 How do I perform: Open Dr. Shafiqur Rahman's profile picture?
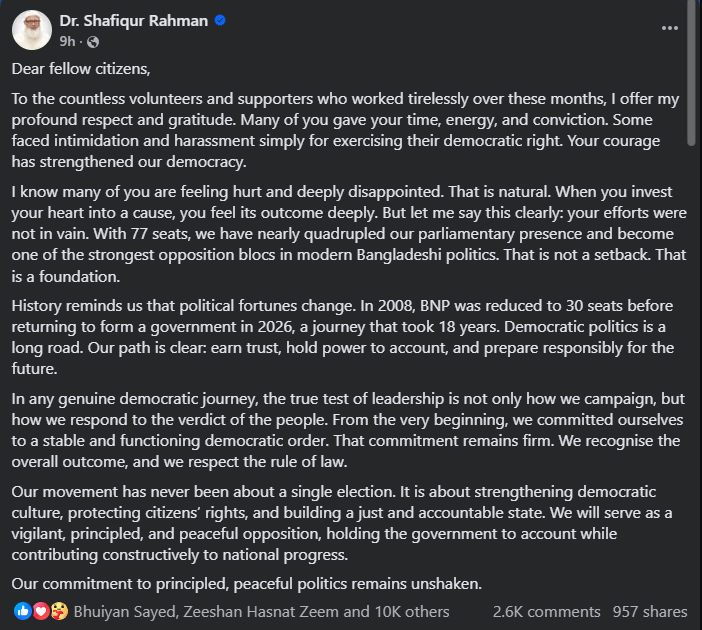[x=32, y=30]
